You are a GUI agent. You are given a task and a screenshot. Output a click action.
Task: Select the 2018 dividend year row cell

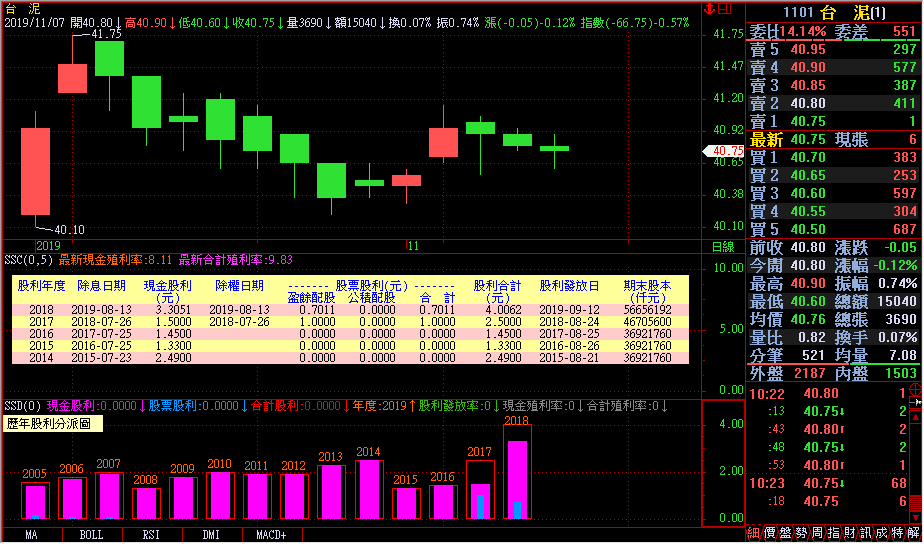tap(41, 310)
